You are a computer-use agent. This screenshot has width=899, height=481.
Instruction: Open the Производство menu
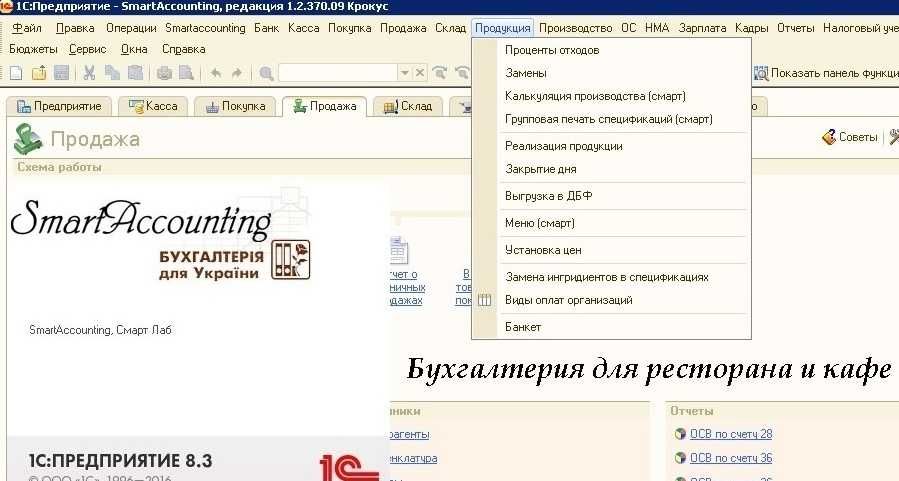[576, 28]
